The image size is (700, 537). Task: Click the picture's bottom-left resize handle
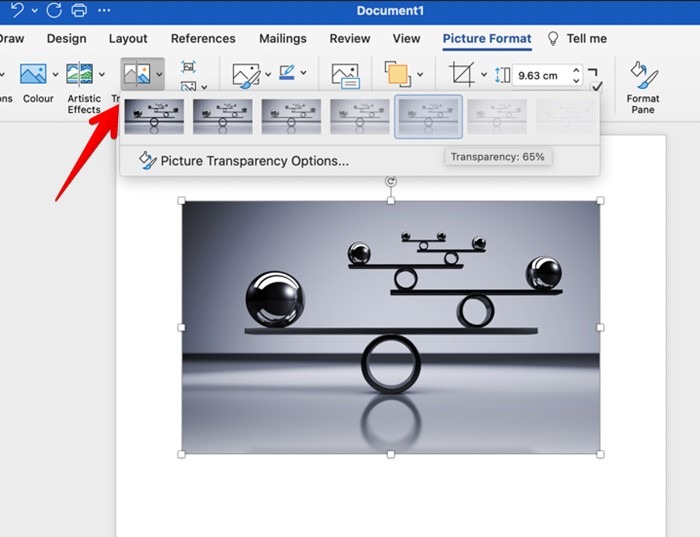click(181, 454)
